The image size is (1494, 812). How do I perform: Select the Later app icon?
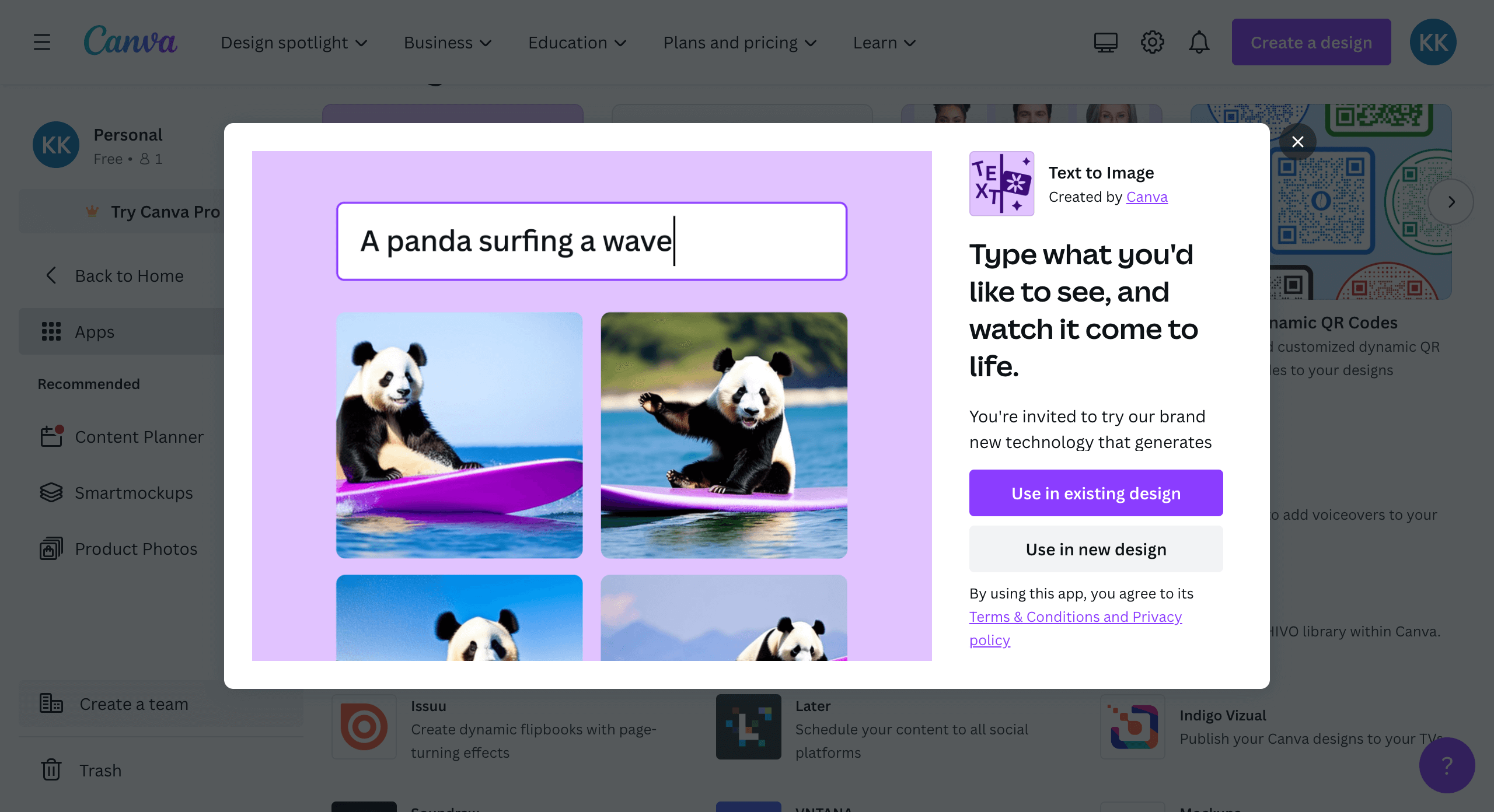tap(748, 727)
